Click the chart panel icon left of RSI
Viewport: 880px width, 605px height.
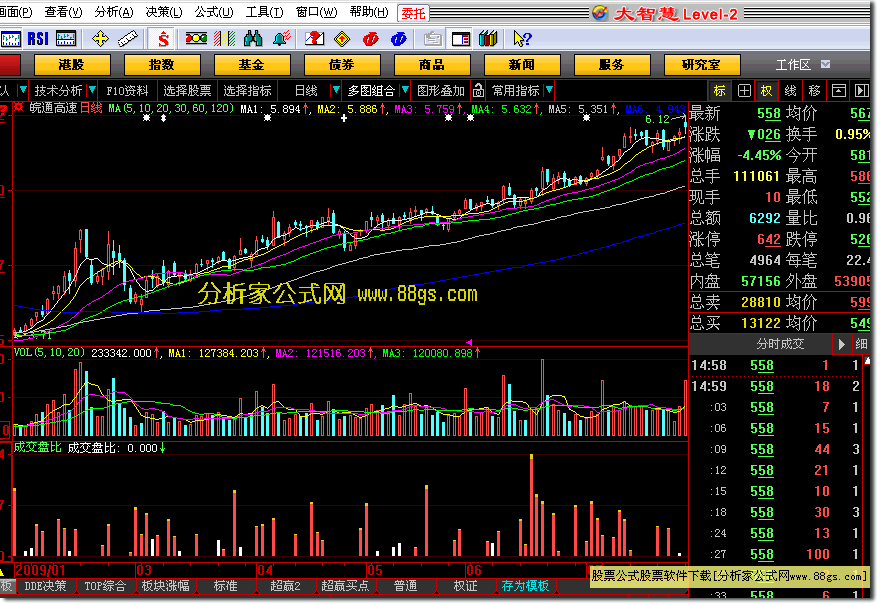[x=11, y=39]
